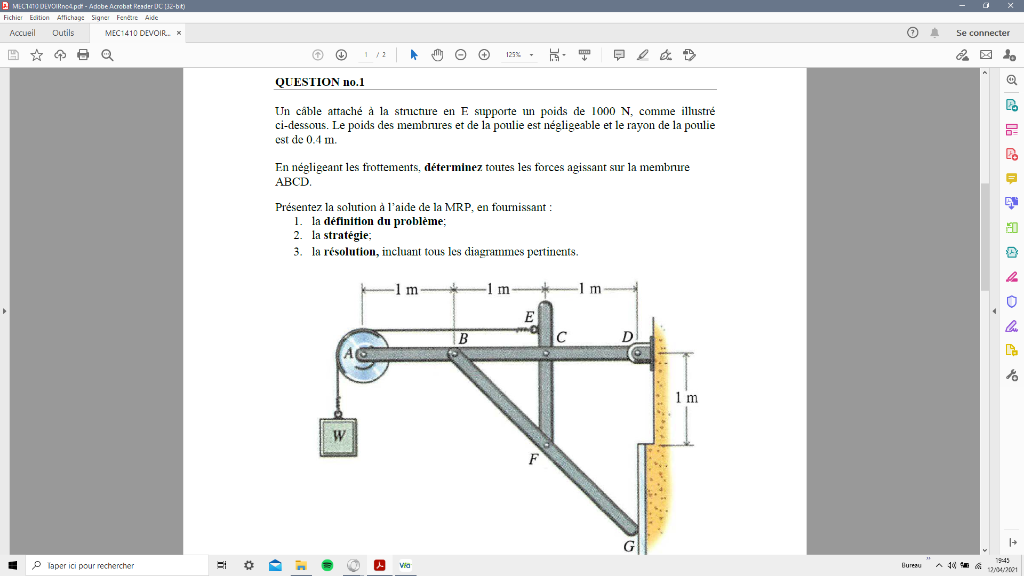Open the Mail app from taskbar

tap(275, 566)
